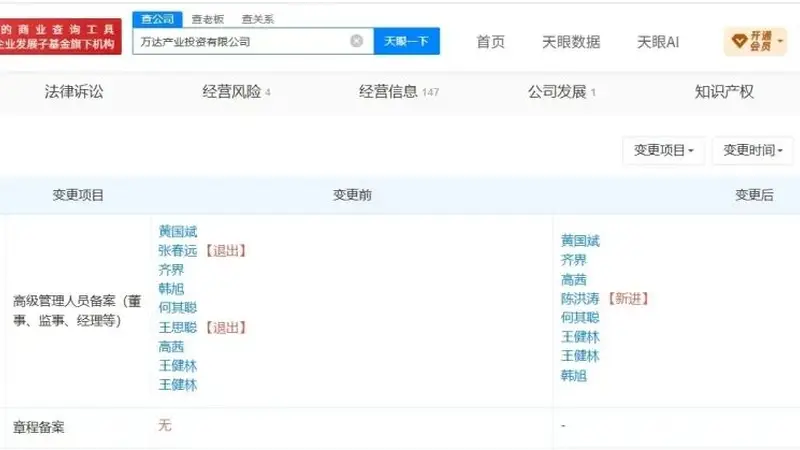This screenshot has height=450, width=800.
Task: Clear the search box with the X icon
Action: [357, 41]
